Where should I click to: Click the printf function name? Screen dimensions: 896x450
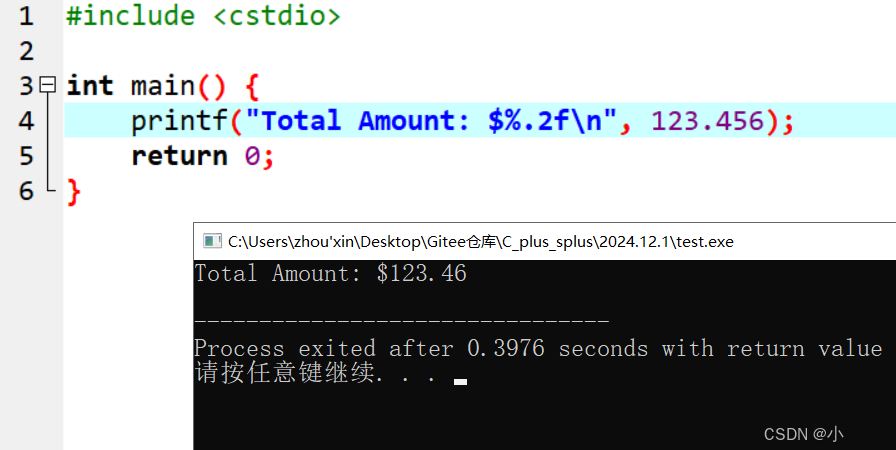click(179, 121)
